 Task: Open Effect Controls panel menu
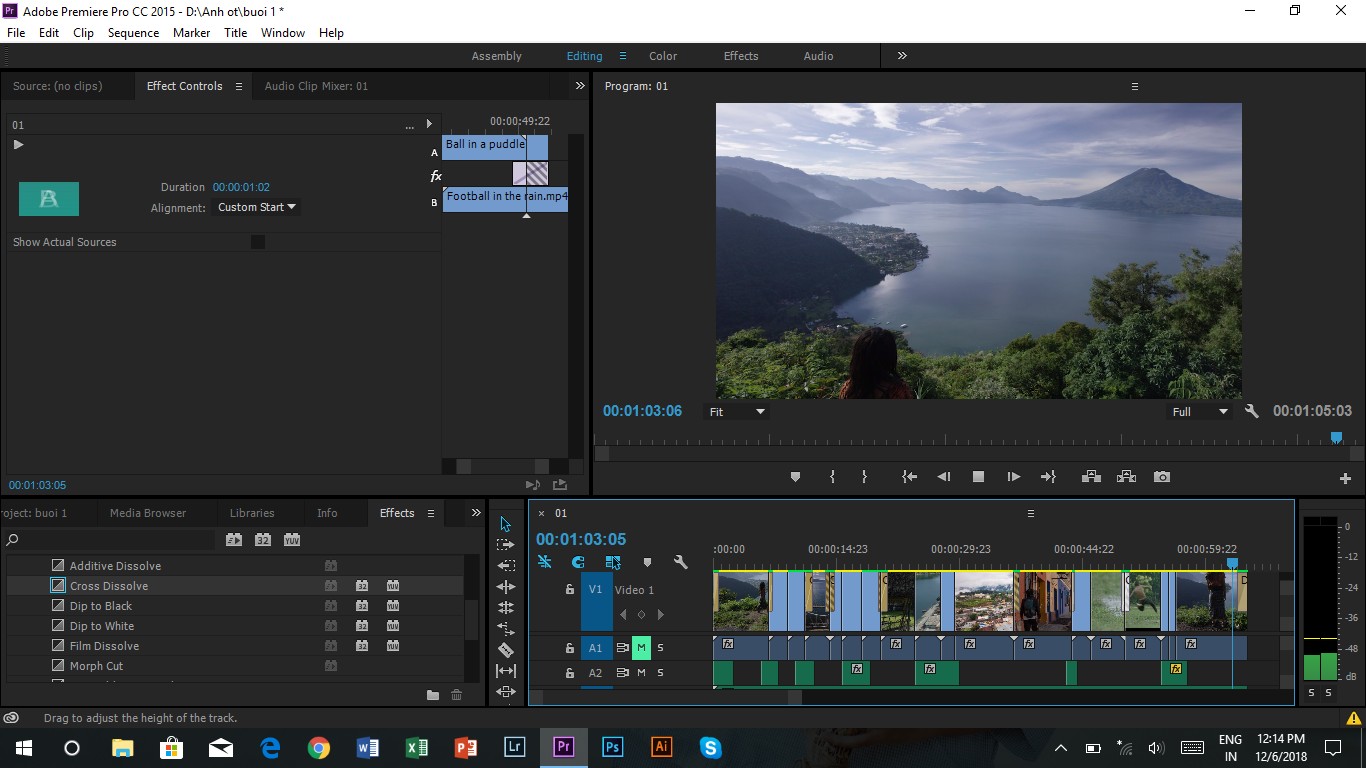239,86
